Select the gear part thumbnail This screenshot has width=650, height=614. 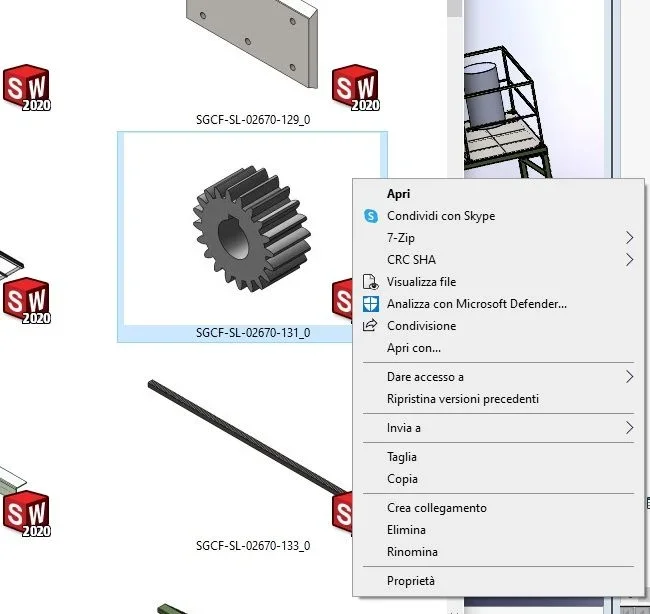coord(252,229)
